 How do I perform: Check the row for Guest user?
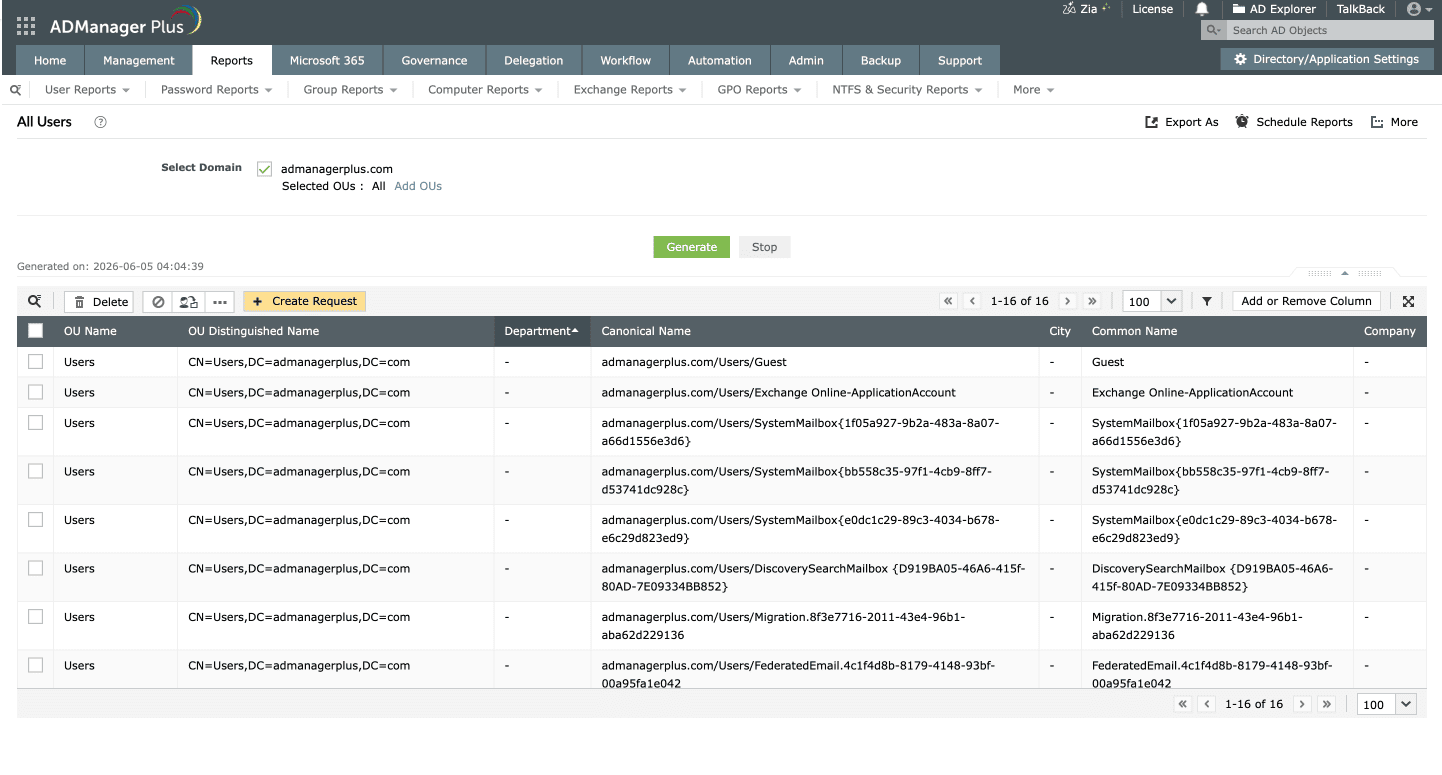tap(36, 362)
